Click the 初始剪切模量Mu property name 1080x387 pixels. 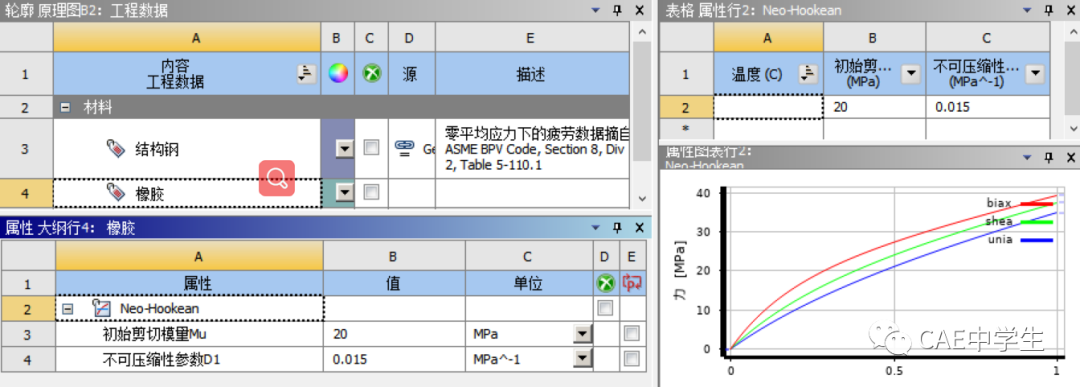(x=154, y=334)
